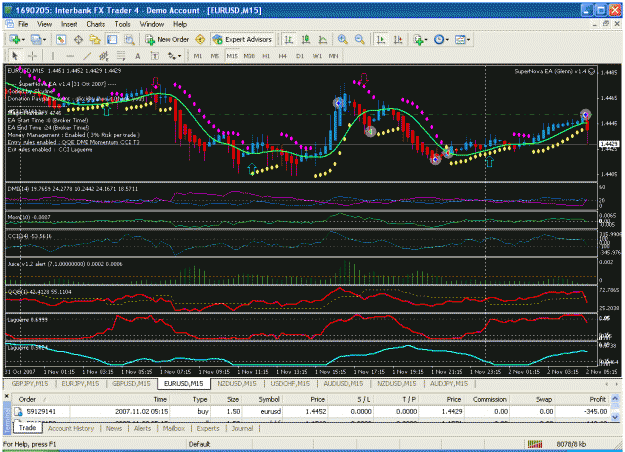This screenshot has width=625, height=452.
Task: Open a new chart from toolbar
Action: click(x=14, y=39)
